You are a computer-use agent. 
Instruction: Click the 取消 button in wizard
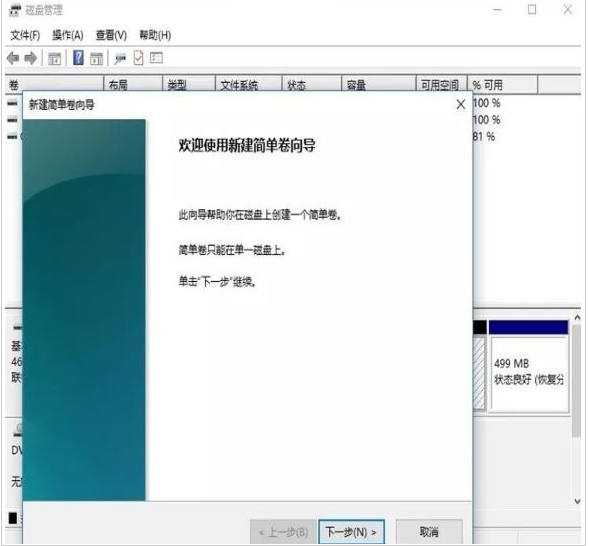(429, 532)
